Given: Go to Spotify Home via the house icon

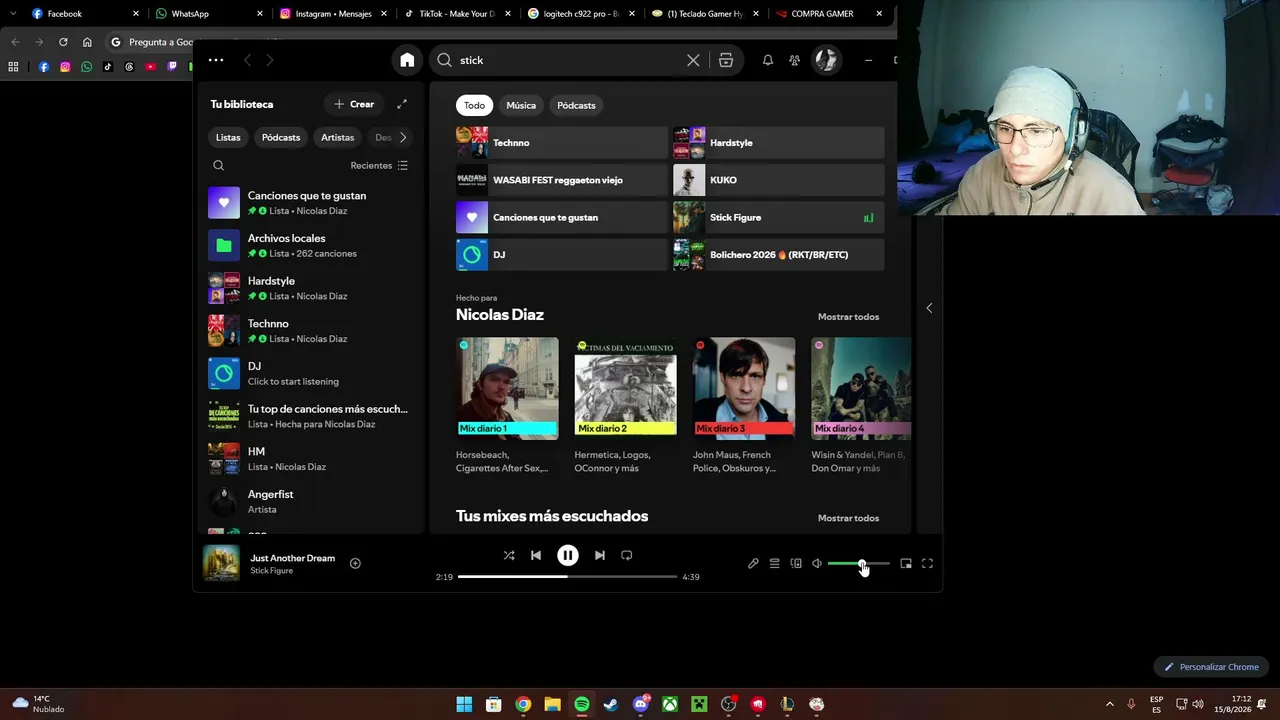Looking at the screenshot, I should (407, 60).
